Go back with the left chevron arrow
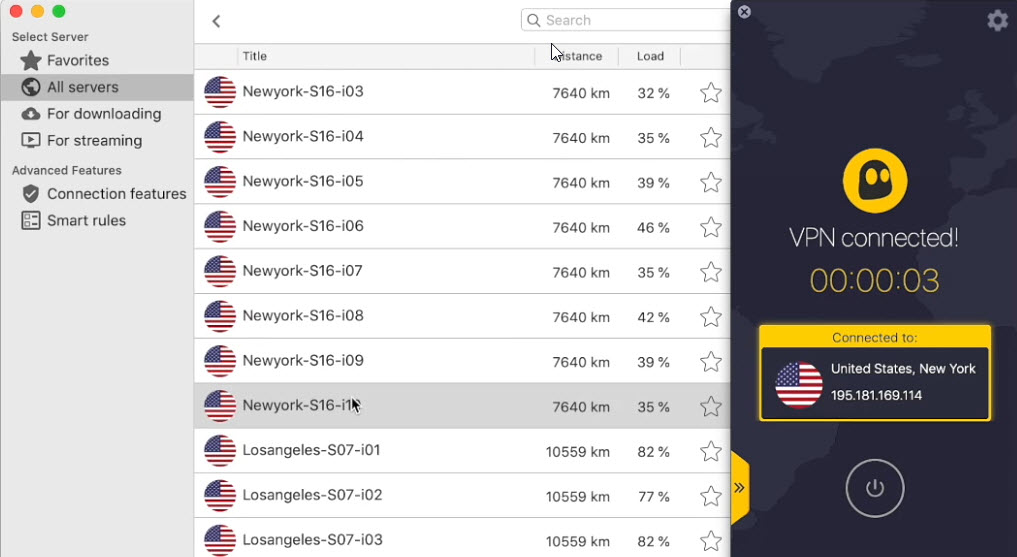This screenshot has height=557, width=1017. (x=217, y=21)
